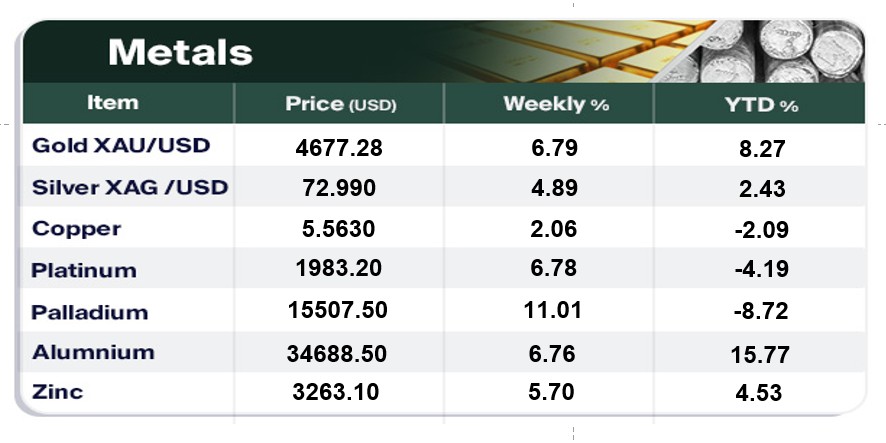Select the Alumnium row label
This screenshot has width=886, height=443.
click(93, 352)
